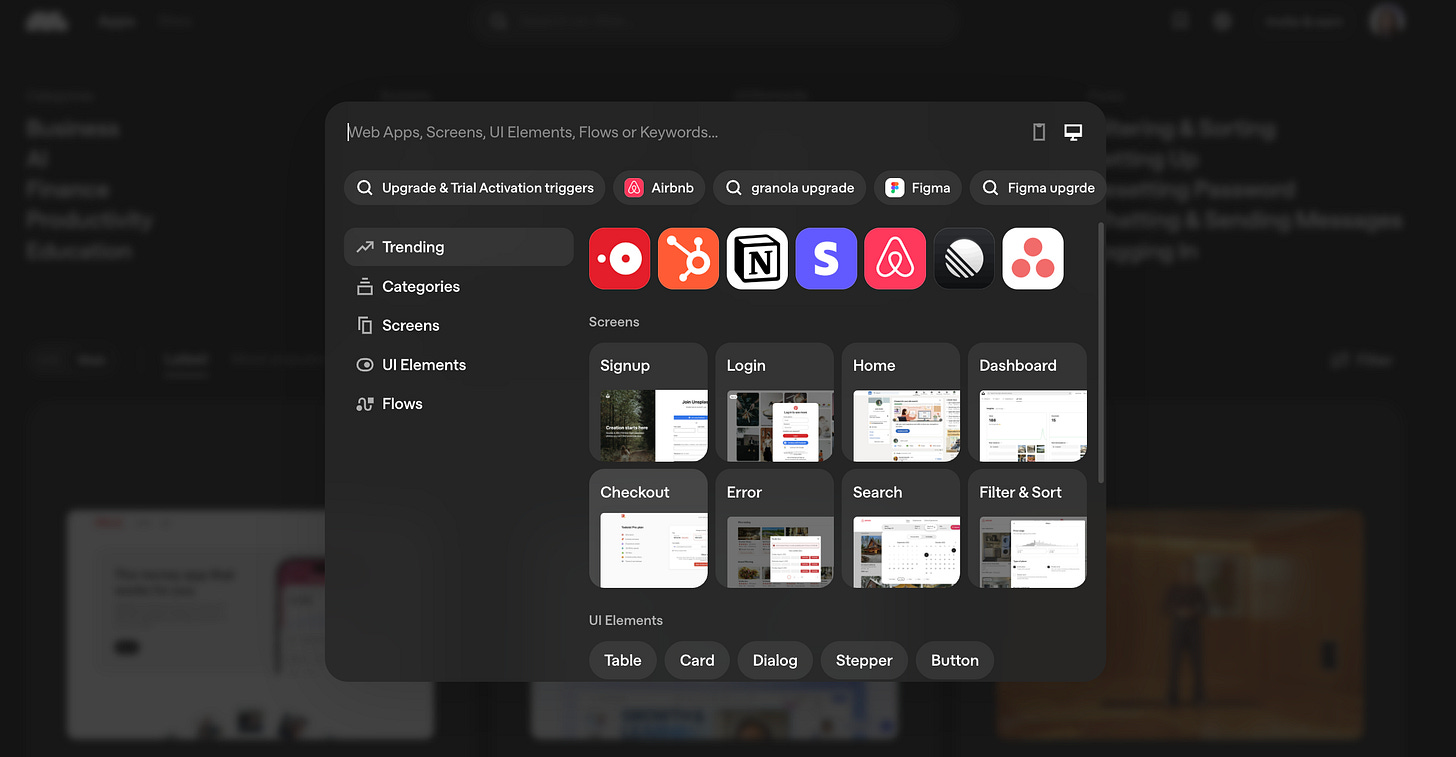Viewport: 1456px width, 757px height.
Task: Click the Trending arrow icon in sidebar
Action: click(x=365, y=247)
